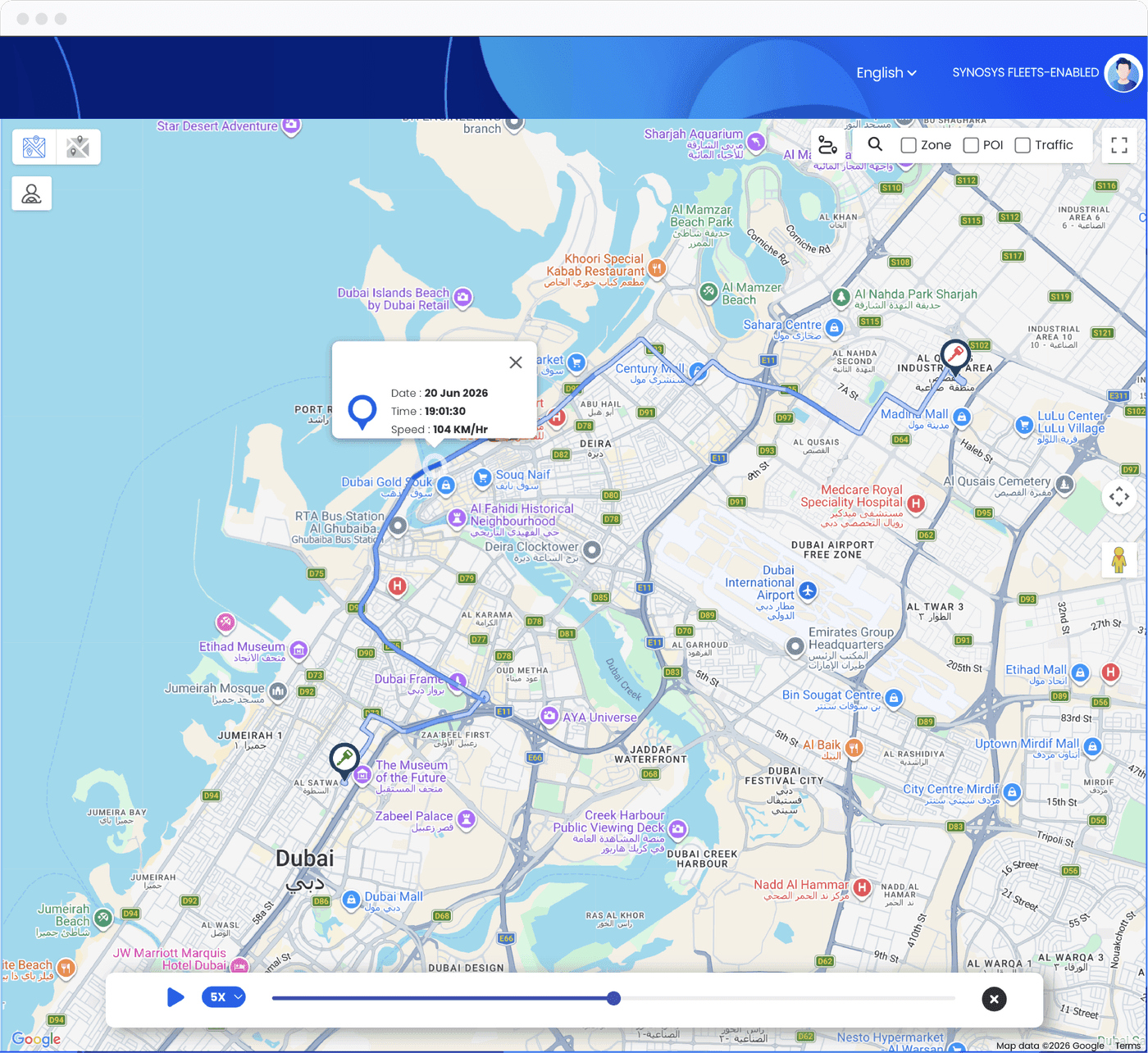Click the blue location pin in popup

(x=362, y=412)
